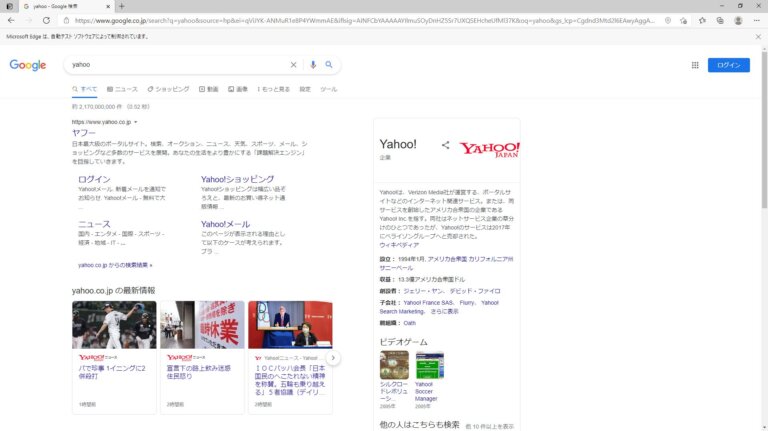
Task: Click the microphone voice search icon
Action: click(x=313, y=65)
